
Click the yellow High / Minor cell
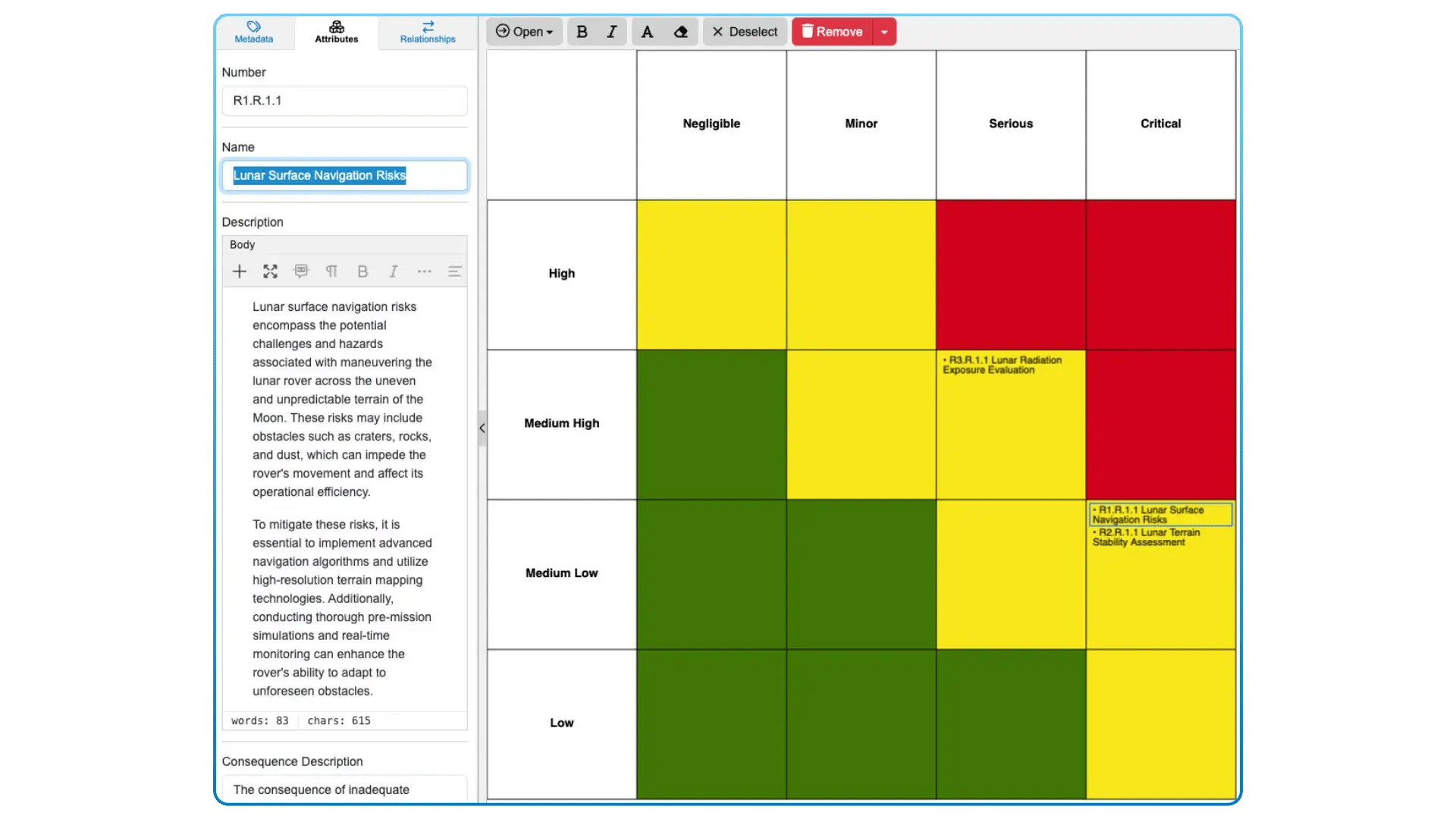tap(861, 275)
